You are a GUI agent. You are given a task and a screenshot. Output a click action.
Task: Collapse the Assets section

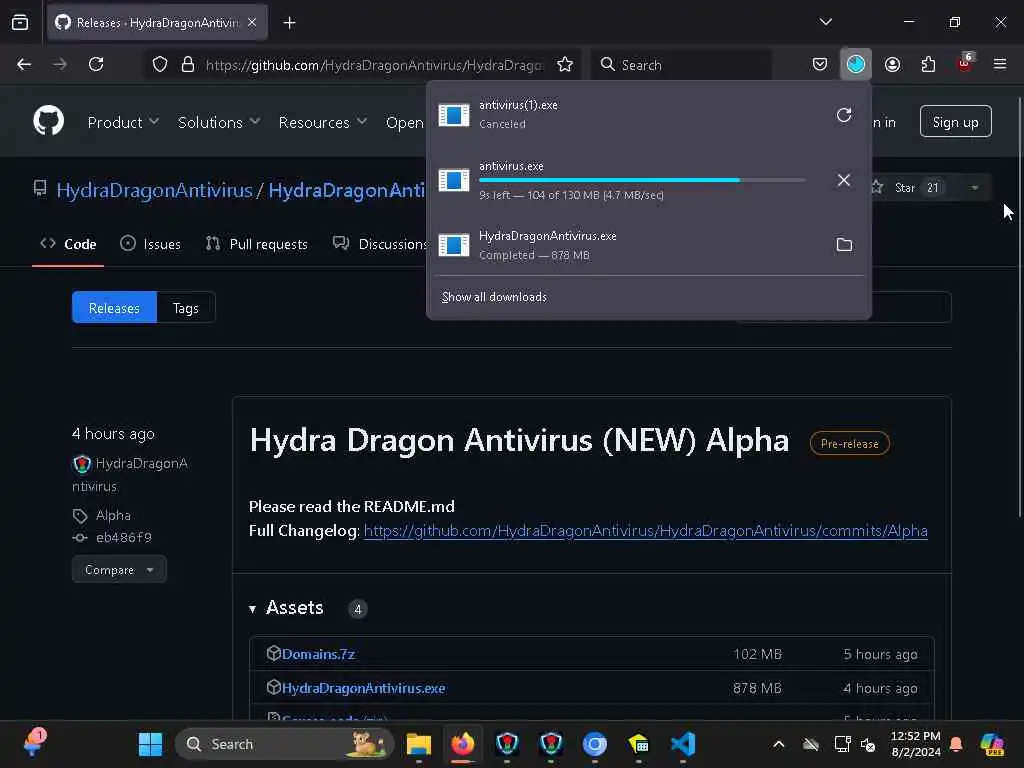[287, 608]
